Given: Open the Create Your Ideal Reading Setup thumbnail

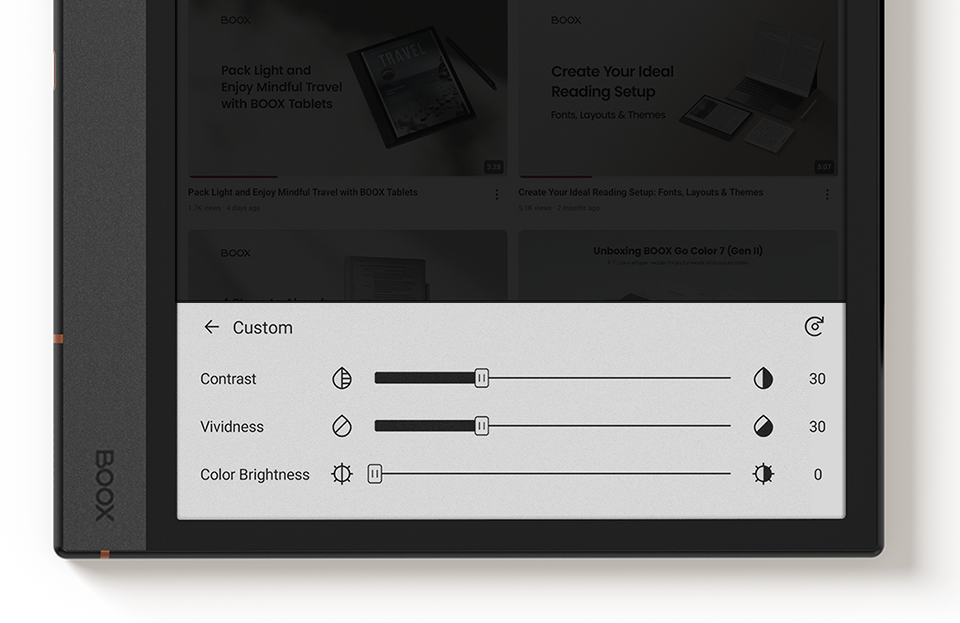Looking at the screenshot, I should [x=677, y=90].
